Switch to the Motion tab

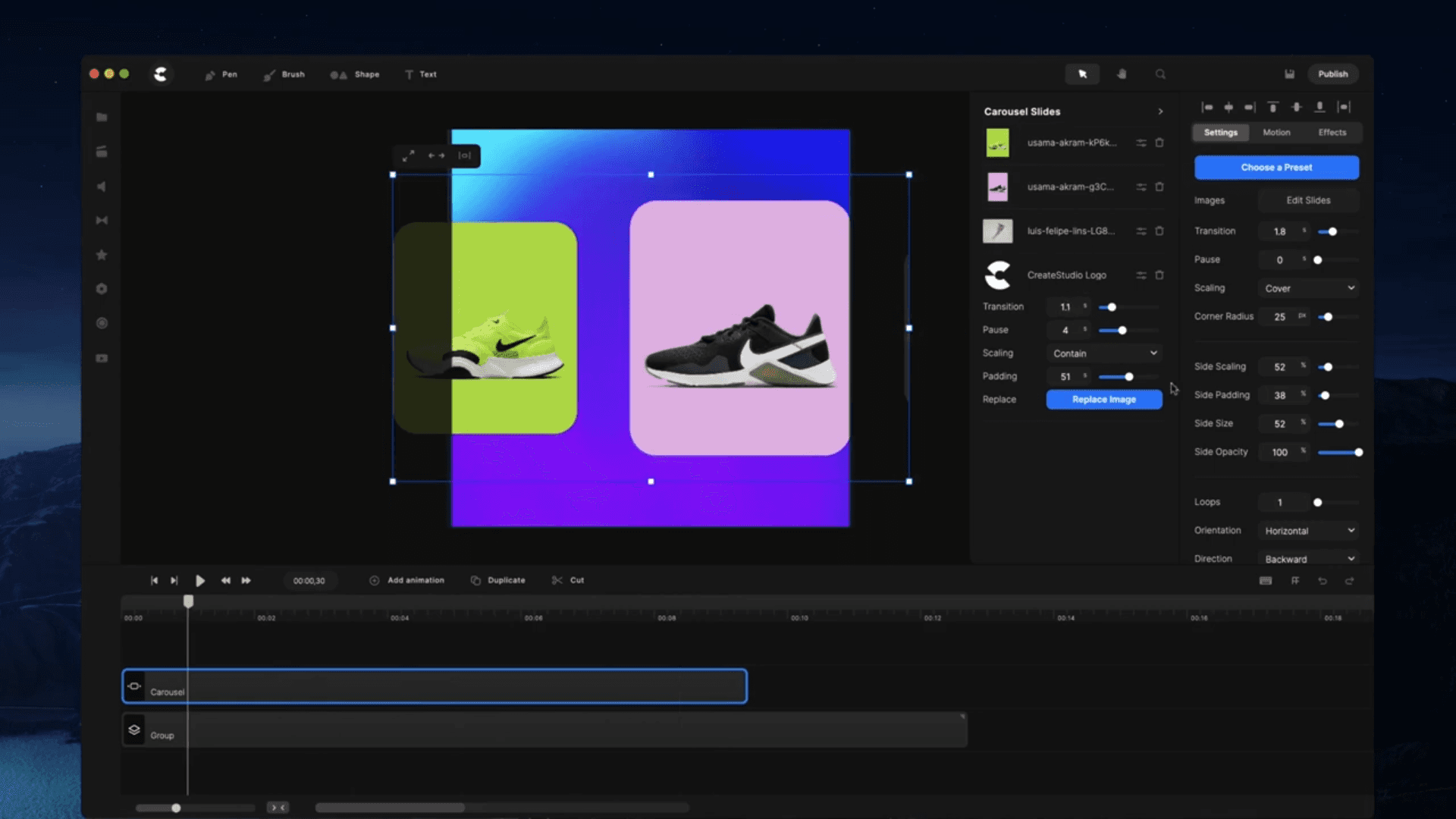coord(1276,133)
